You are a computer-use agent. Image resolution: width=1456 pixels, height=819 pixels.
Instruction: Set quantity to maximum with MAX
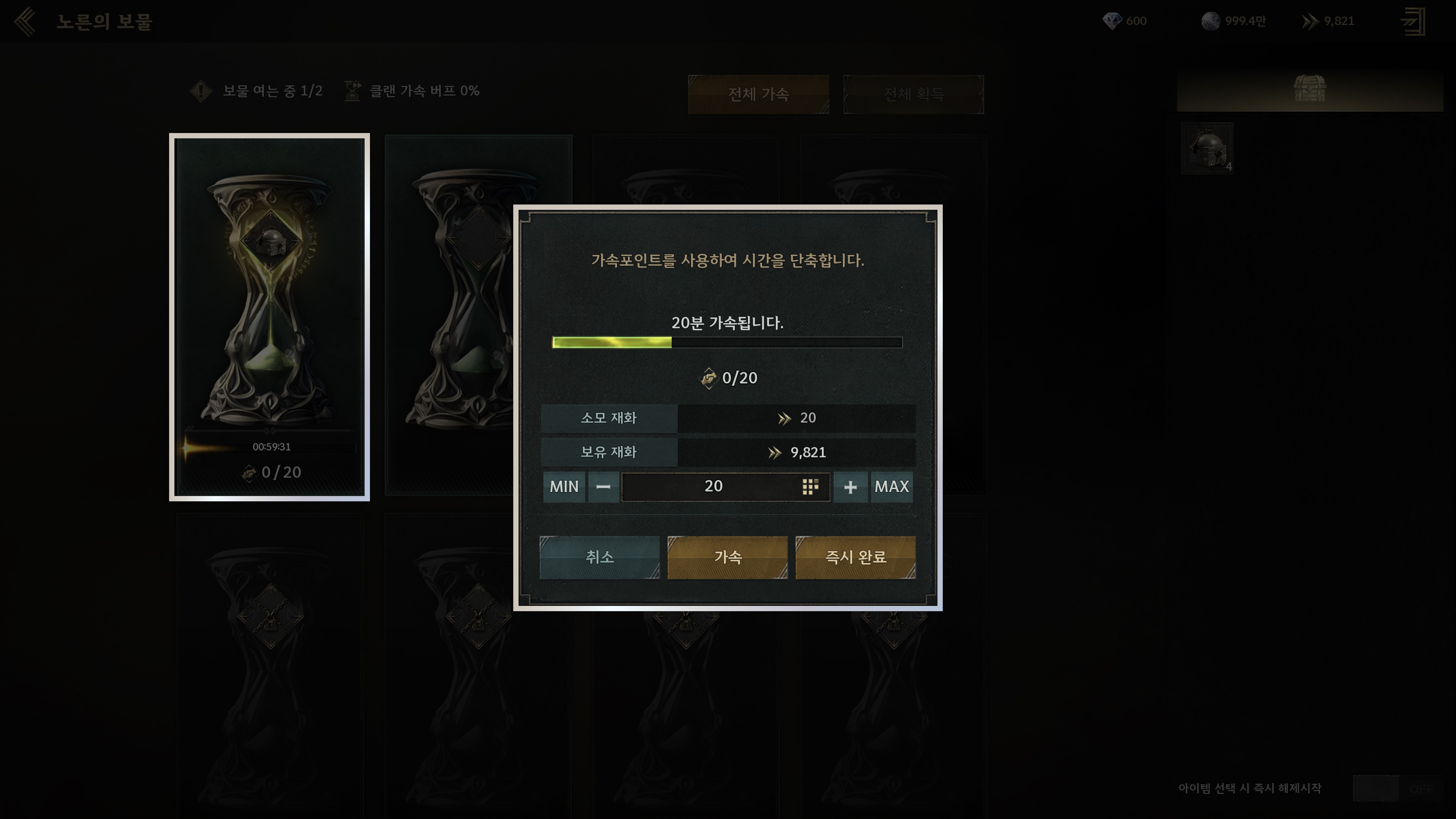(891, 487)
